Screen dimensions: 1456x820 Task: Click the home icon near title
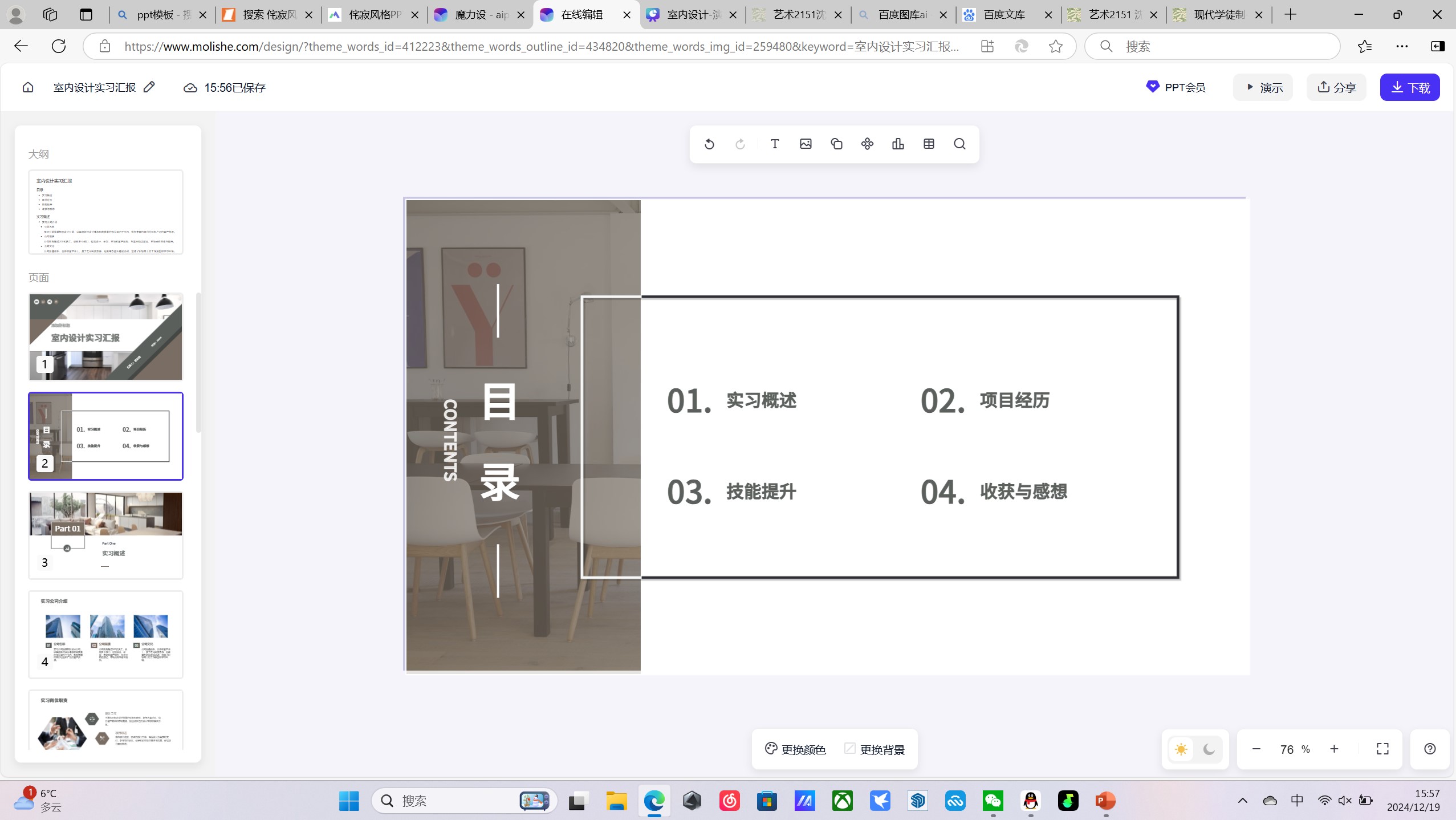[28, 87]
